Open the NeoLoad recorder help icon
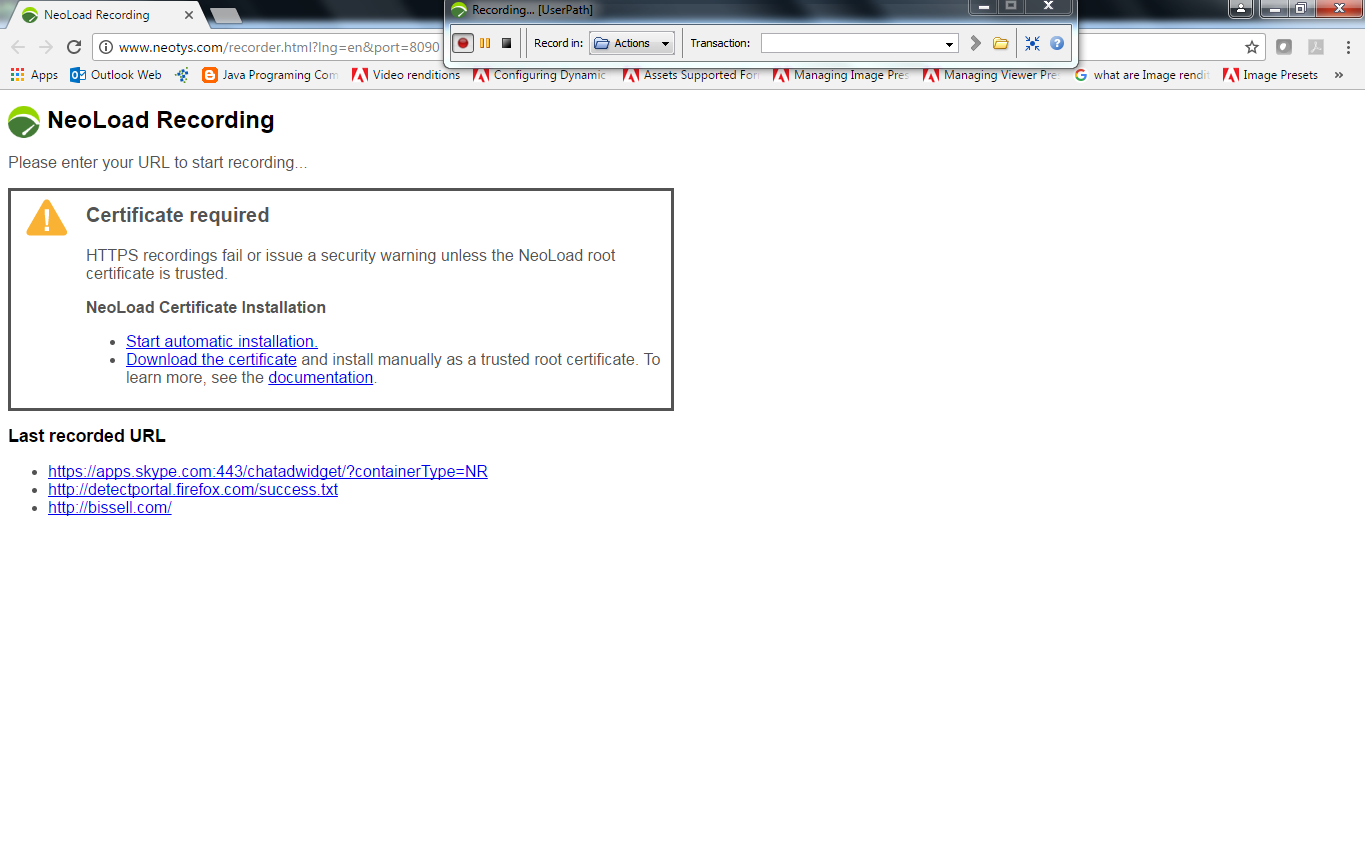The image size is (1365, 856). click(1057, 43)
